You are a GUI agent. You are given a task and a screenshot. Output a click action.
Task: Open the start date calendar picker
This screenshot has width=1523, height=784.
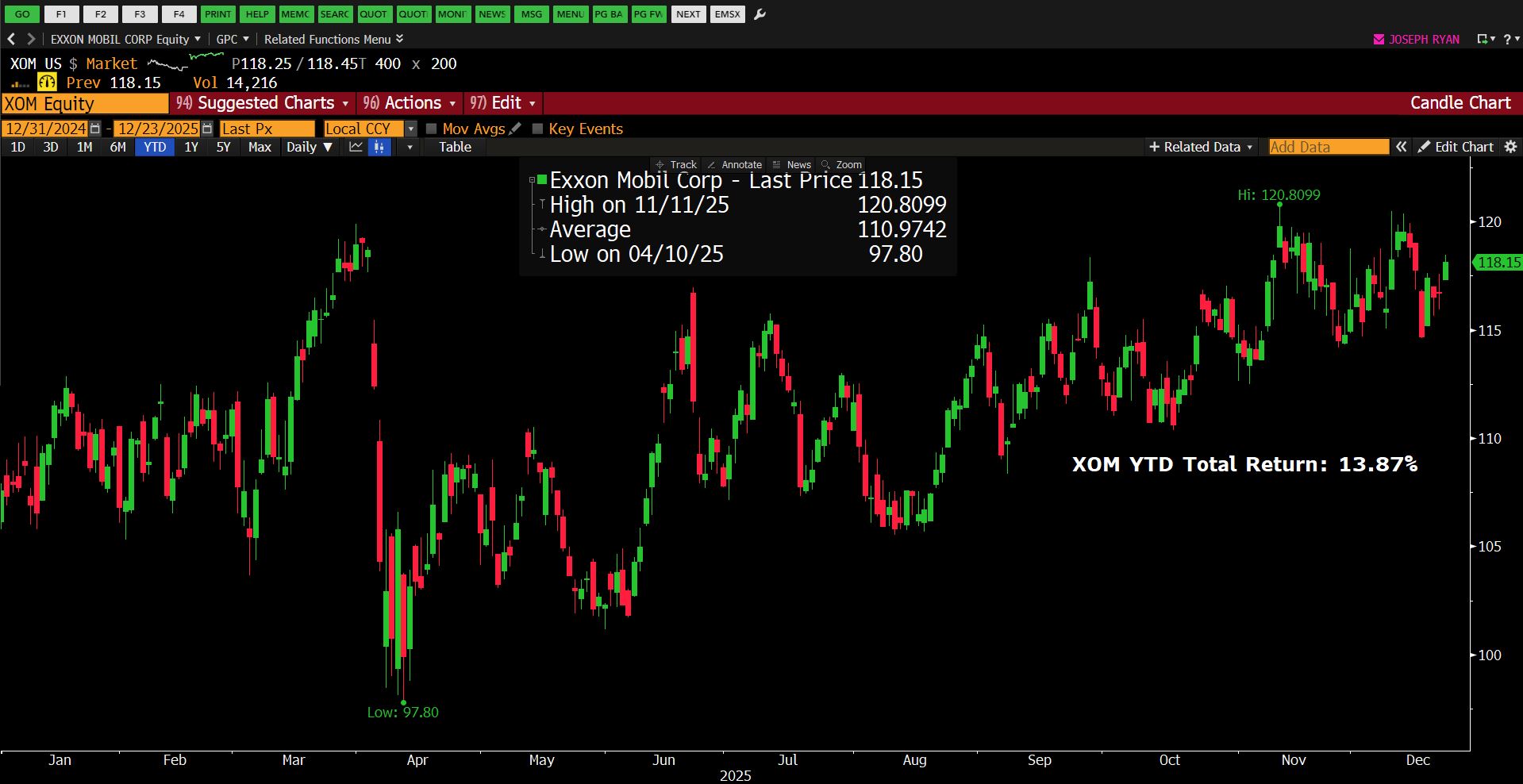pyautogui.click(x=96, y=129)
